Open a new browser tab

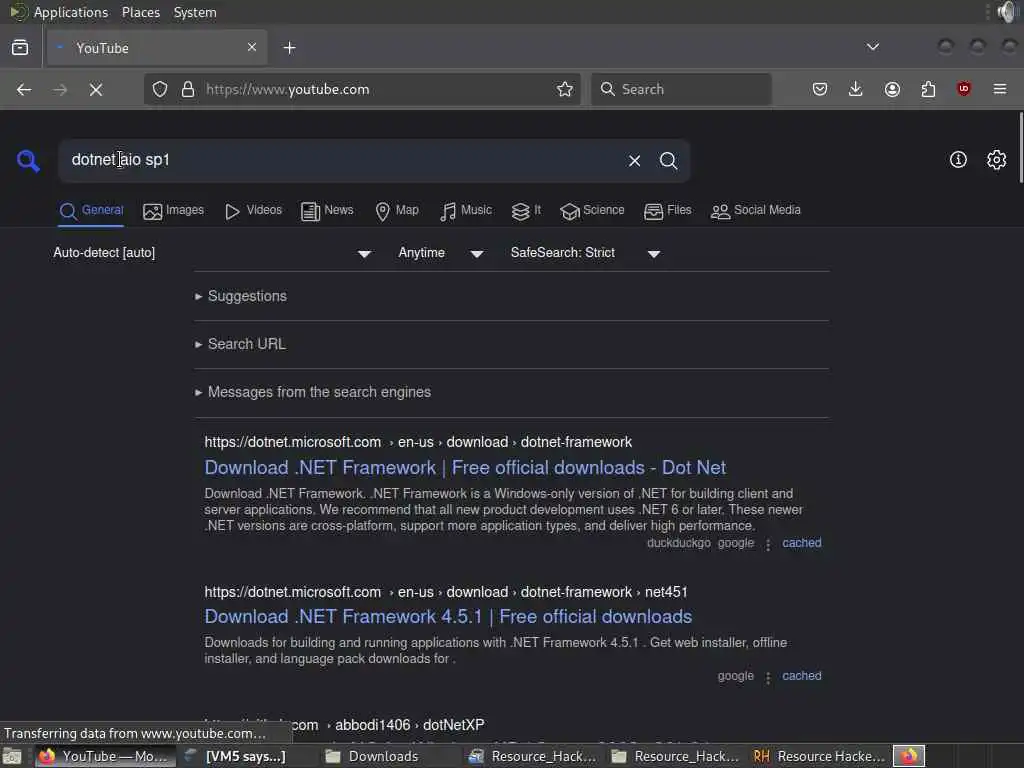(289, 48)
